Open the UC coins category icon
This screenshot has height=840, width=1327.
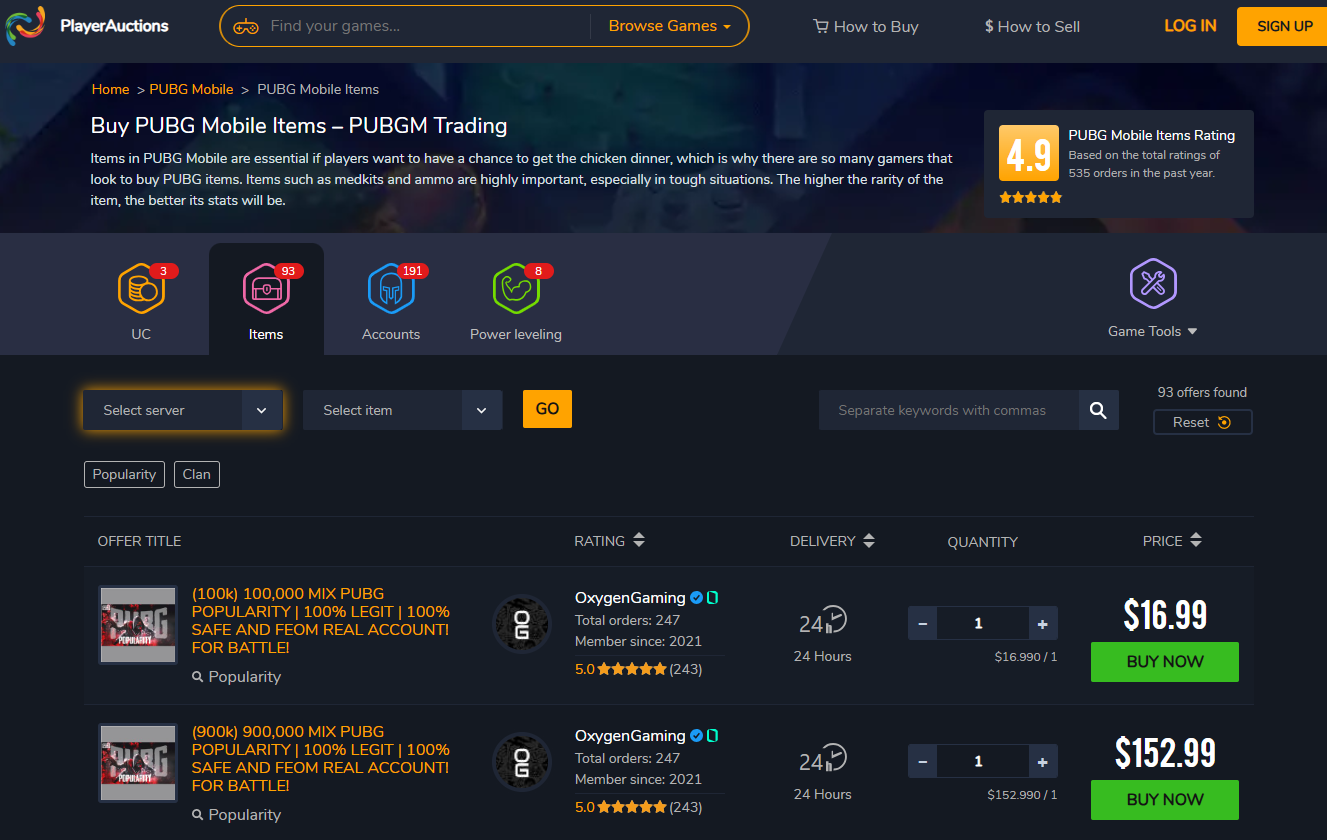(x=141, y=288)
